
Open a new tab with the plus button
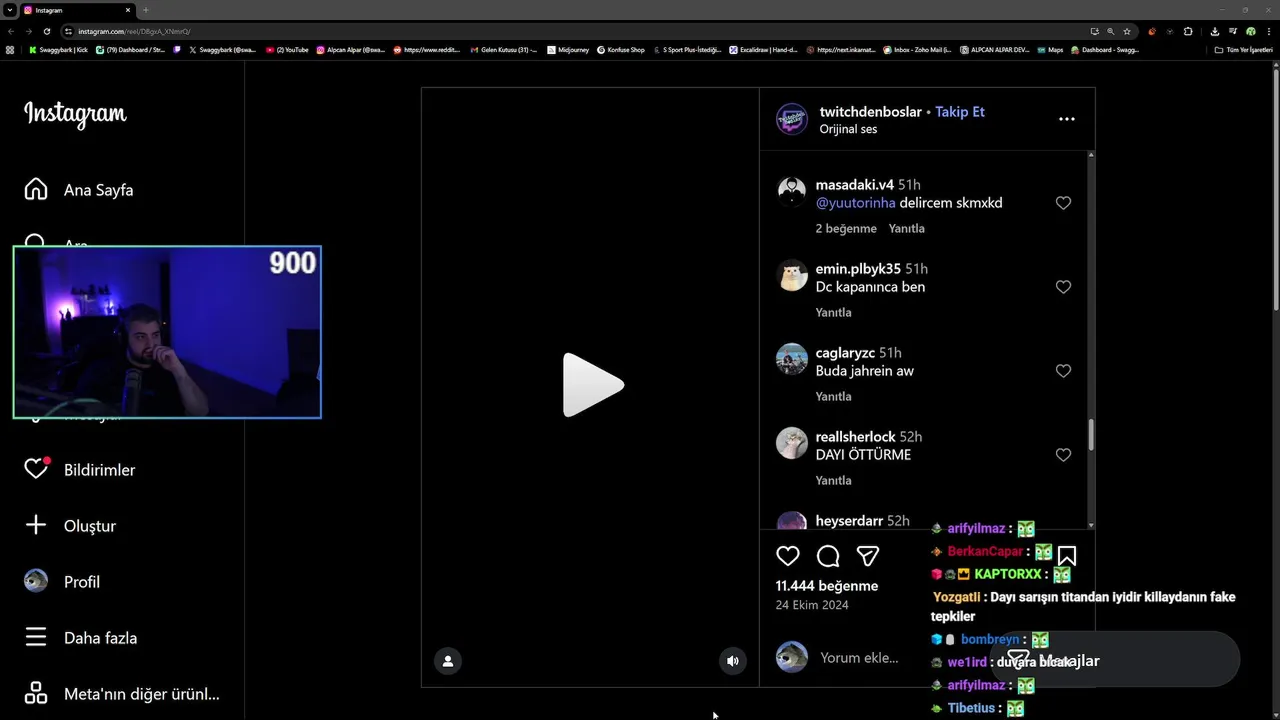point(146,10)
